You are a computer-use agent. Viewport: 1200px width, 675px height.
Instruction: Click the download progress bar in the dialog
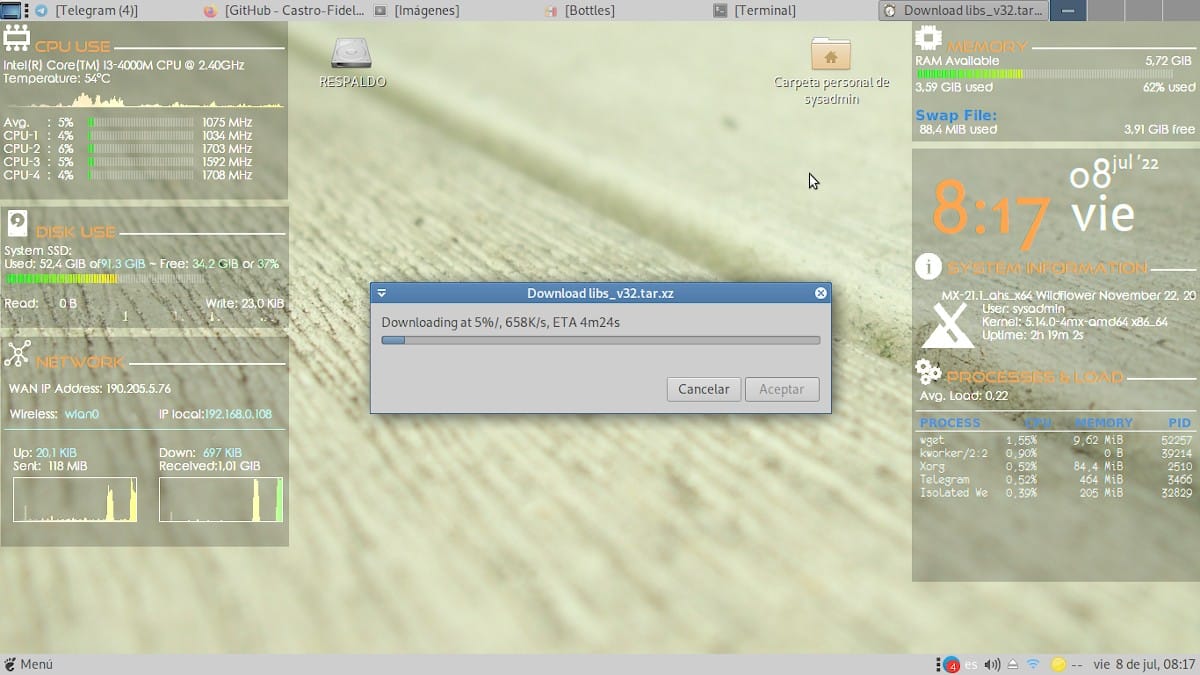[x=601, y=340]
